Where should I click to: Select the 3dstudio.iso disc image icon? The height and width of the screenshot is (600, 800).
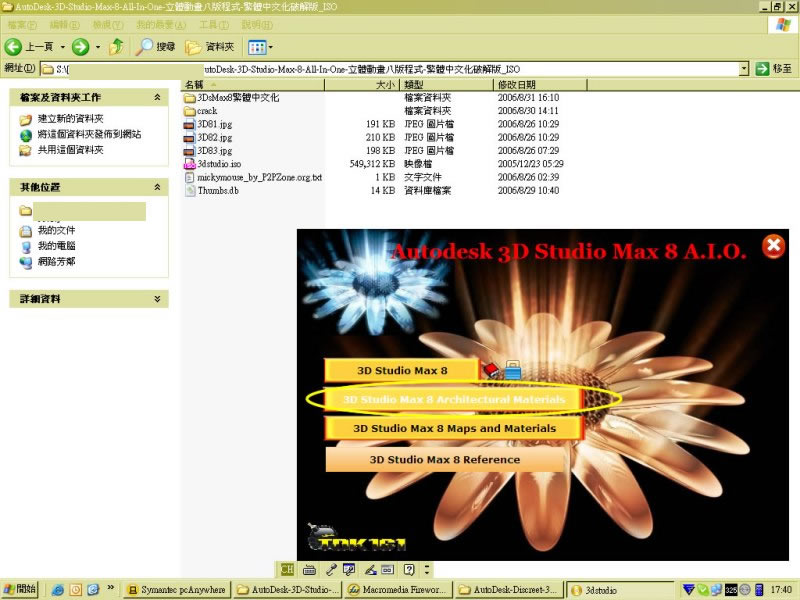[x=190, y=164]
